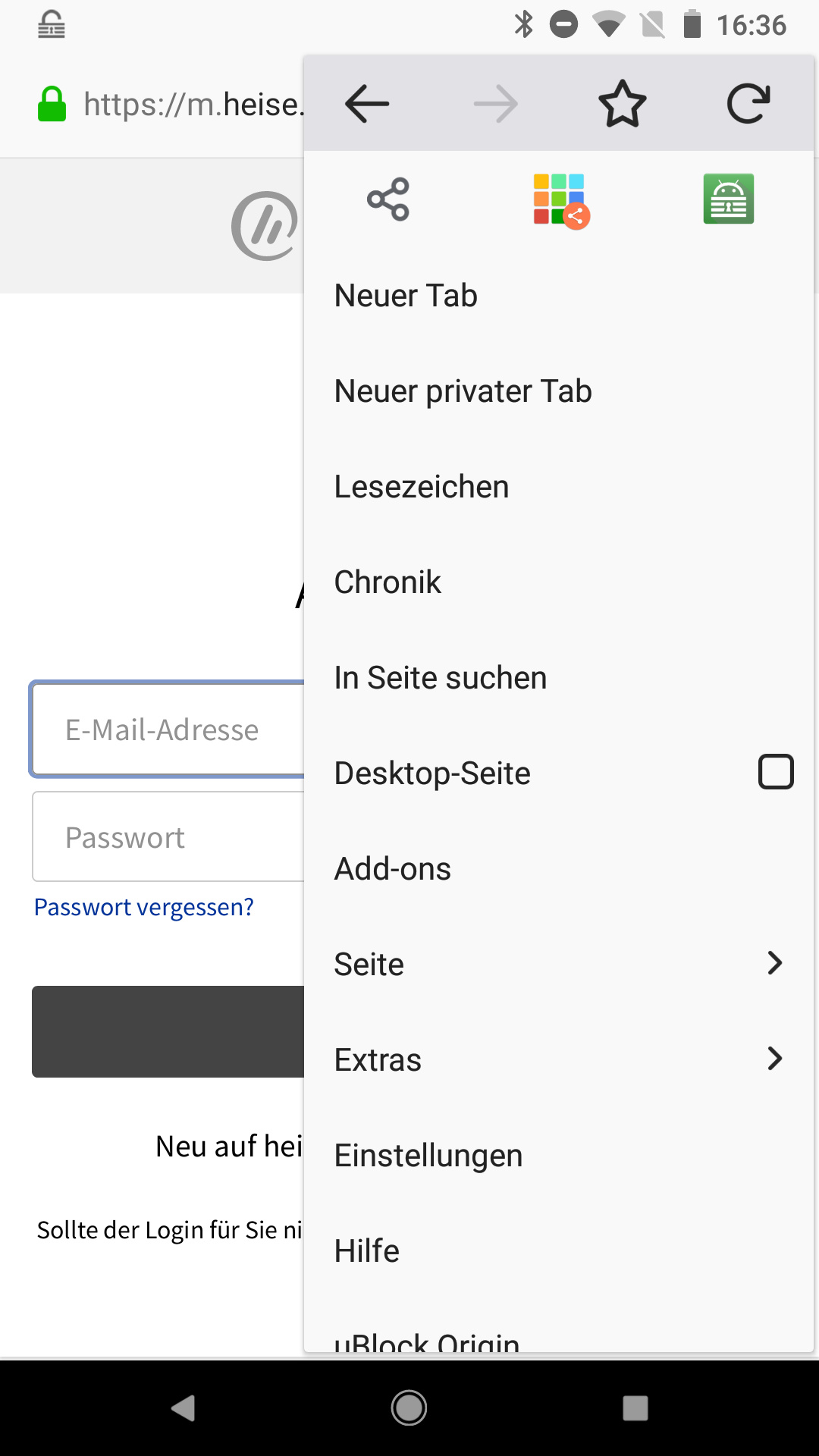Expand the Seite submenu
Image resolution: width=819 pixels, height=1456 pixels.
pyautogui.click(x=774, y=963)
